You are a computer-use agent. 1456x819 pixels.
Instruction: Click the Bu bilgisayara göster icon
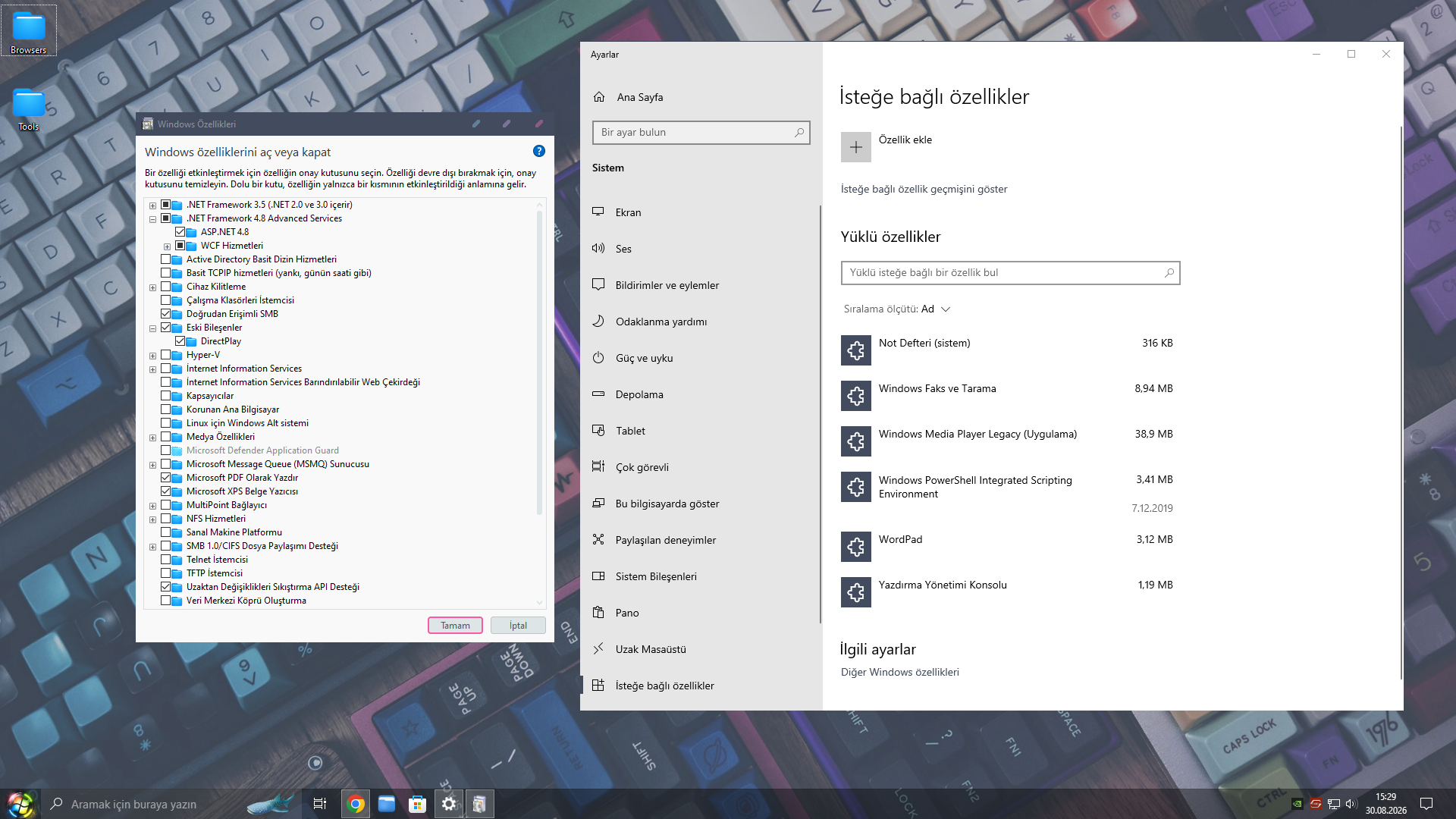(598, 504)
